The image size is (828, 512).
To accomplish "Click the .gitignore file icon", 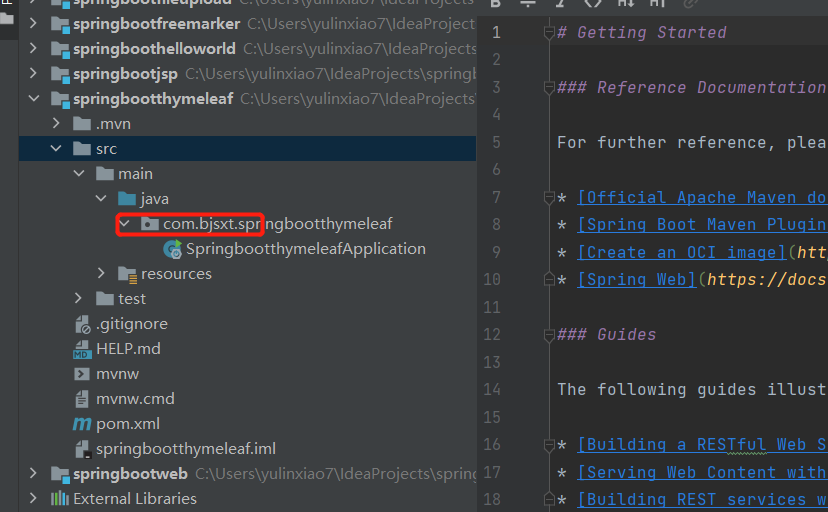I will coord(82,324).
